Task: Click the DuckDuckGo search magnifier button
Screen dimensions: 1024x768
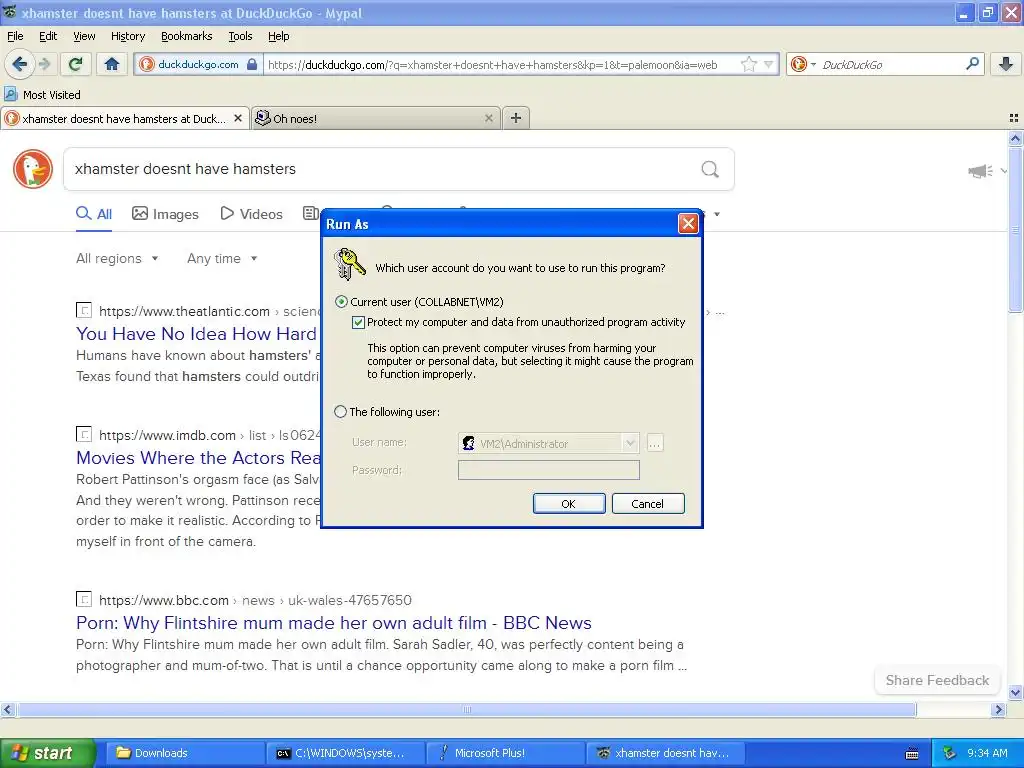Action: click(x=710, y=169)
